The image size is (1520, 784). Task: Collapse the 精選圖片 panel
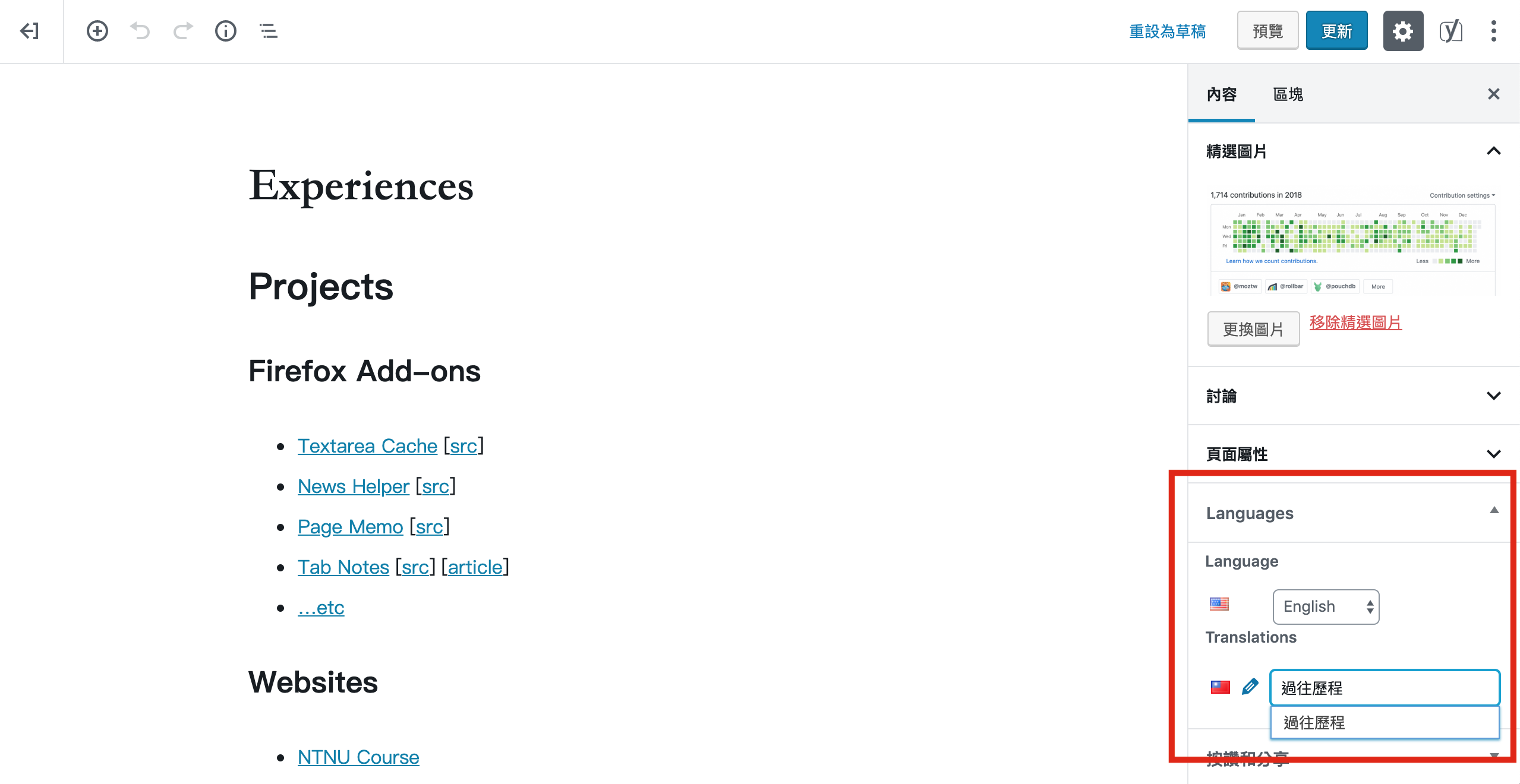tap(1494, 151)
